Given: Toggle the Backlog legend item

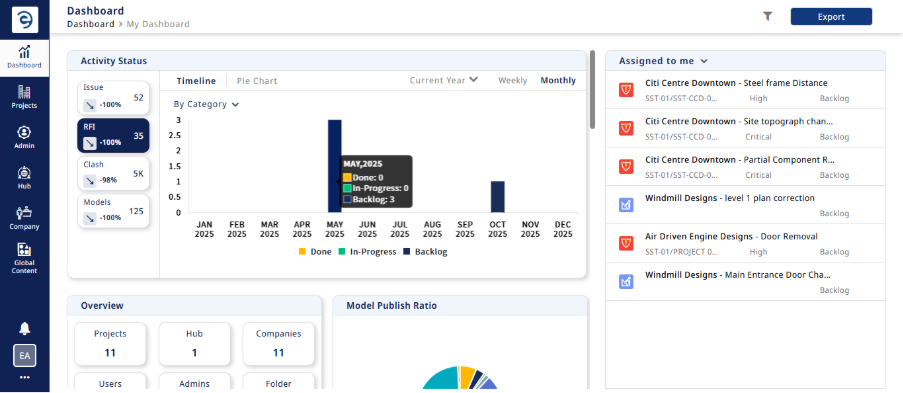Looking at the screenshot, I should (x=425, y=252).
